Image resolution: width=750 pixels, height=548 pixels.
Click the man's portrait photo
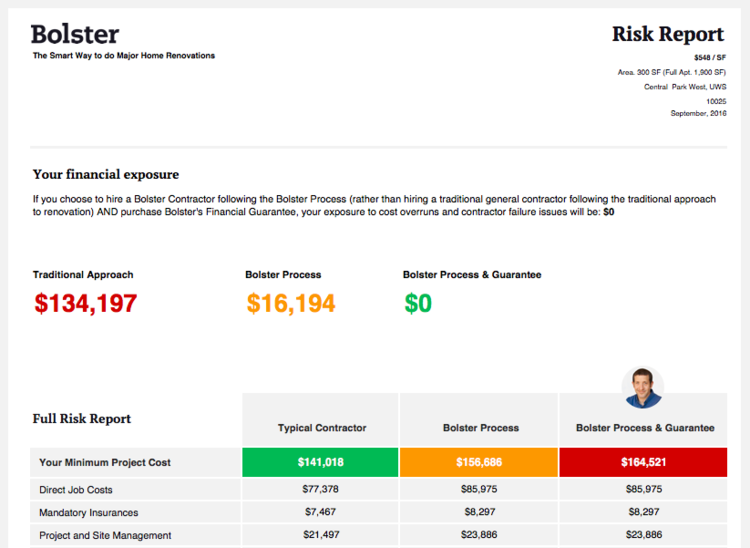point(643,387)
